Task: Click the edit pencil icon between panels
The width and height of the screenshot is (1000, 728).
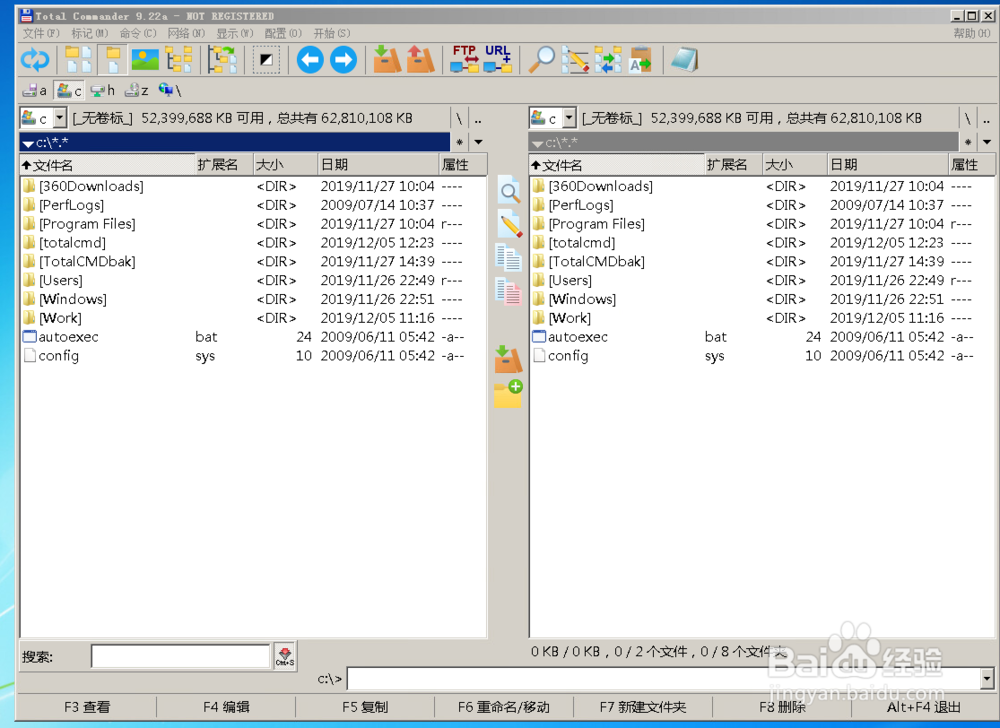Action: pyautogui.click(x=509, y=224)
